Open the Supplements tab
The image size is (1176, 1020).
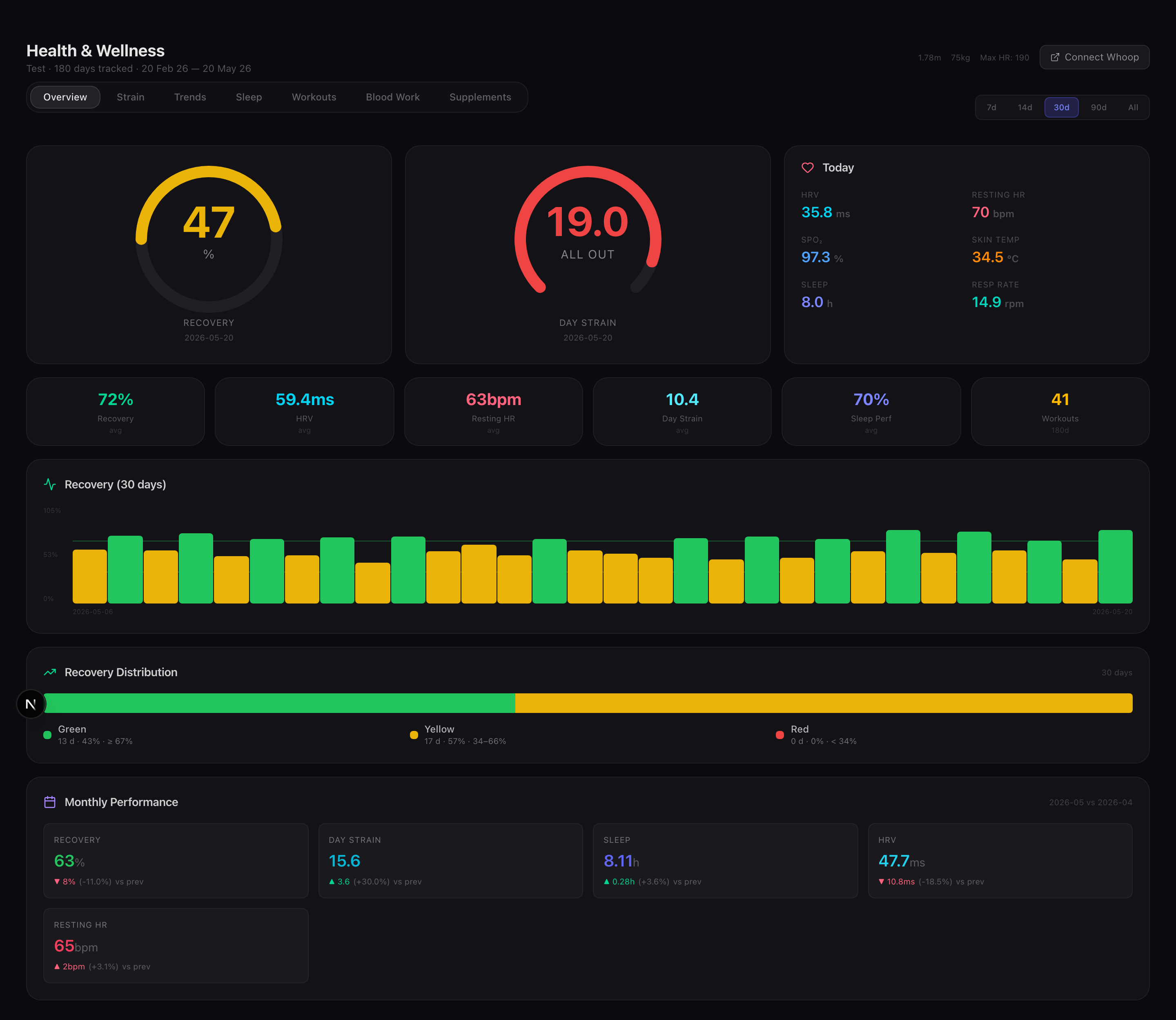tap(481, 97)
